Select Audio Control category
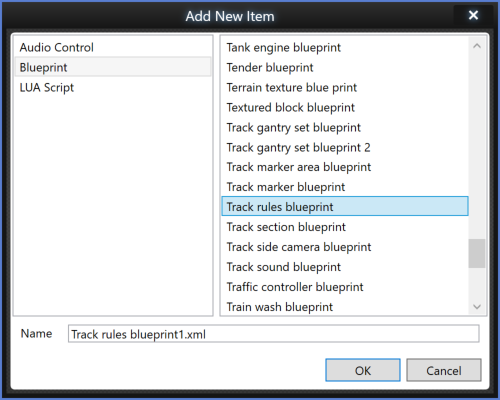The width and height of the screenshot is (500, 400). tap(113, 47)
